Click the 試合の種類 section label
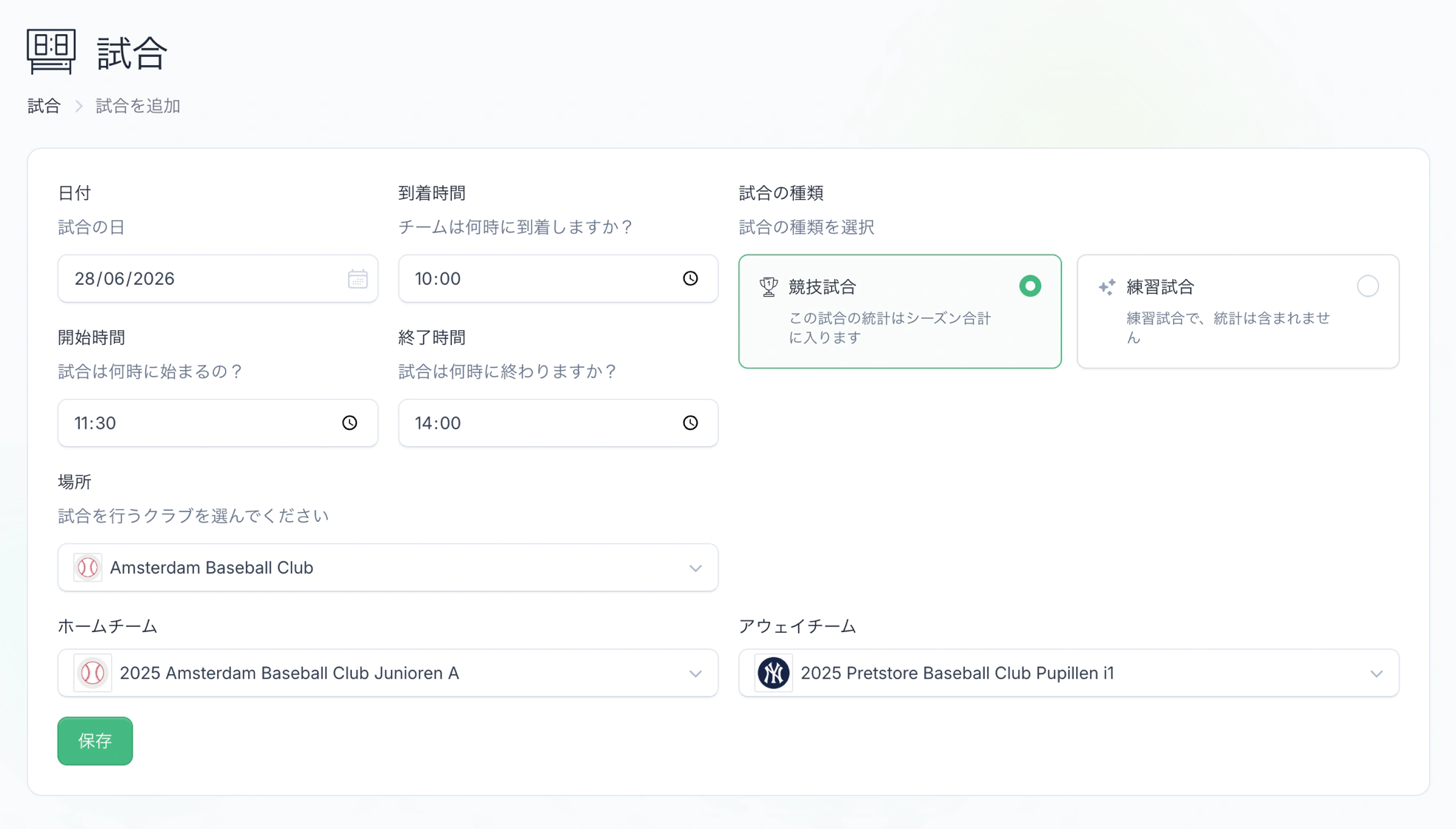The image size is (1456, 829). pyautogui.click(x=781, y=193)
